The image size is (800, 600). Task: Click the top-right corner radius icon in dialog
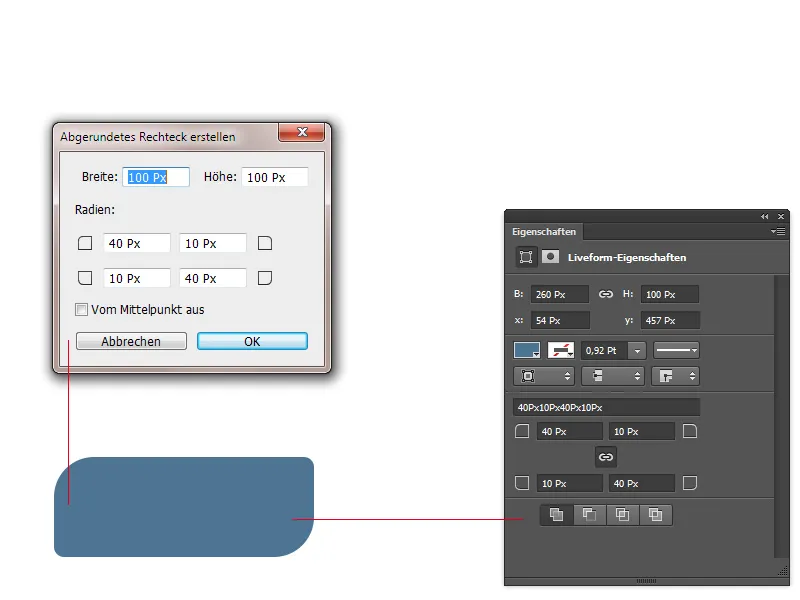[x=265, y=243]
